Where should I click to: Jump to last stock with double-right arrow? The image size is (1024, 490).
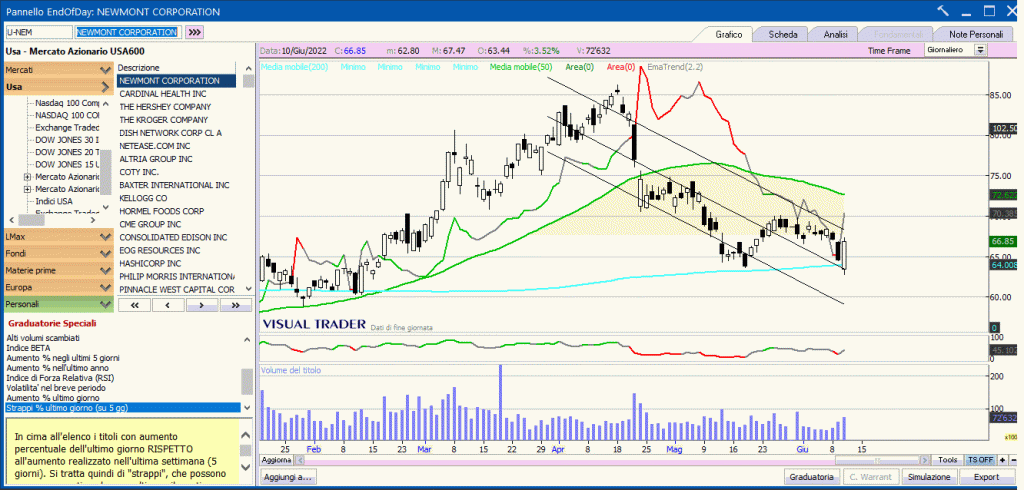[236, 305]
